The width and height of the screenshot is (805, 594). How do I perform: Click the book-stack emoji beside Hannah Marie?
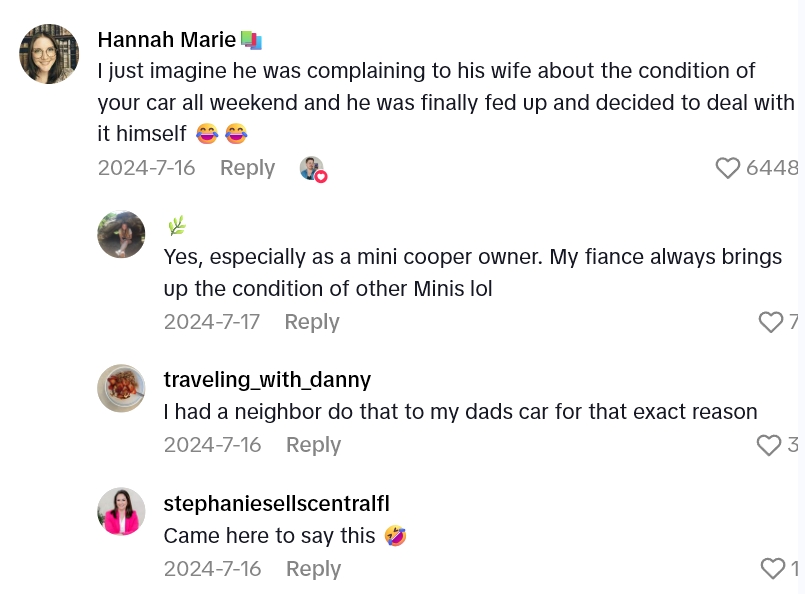251,40
